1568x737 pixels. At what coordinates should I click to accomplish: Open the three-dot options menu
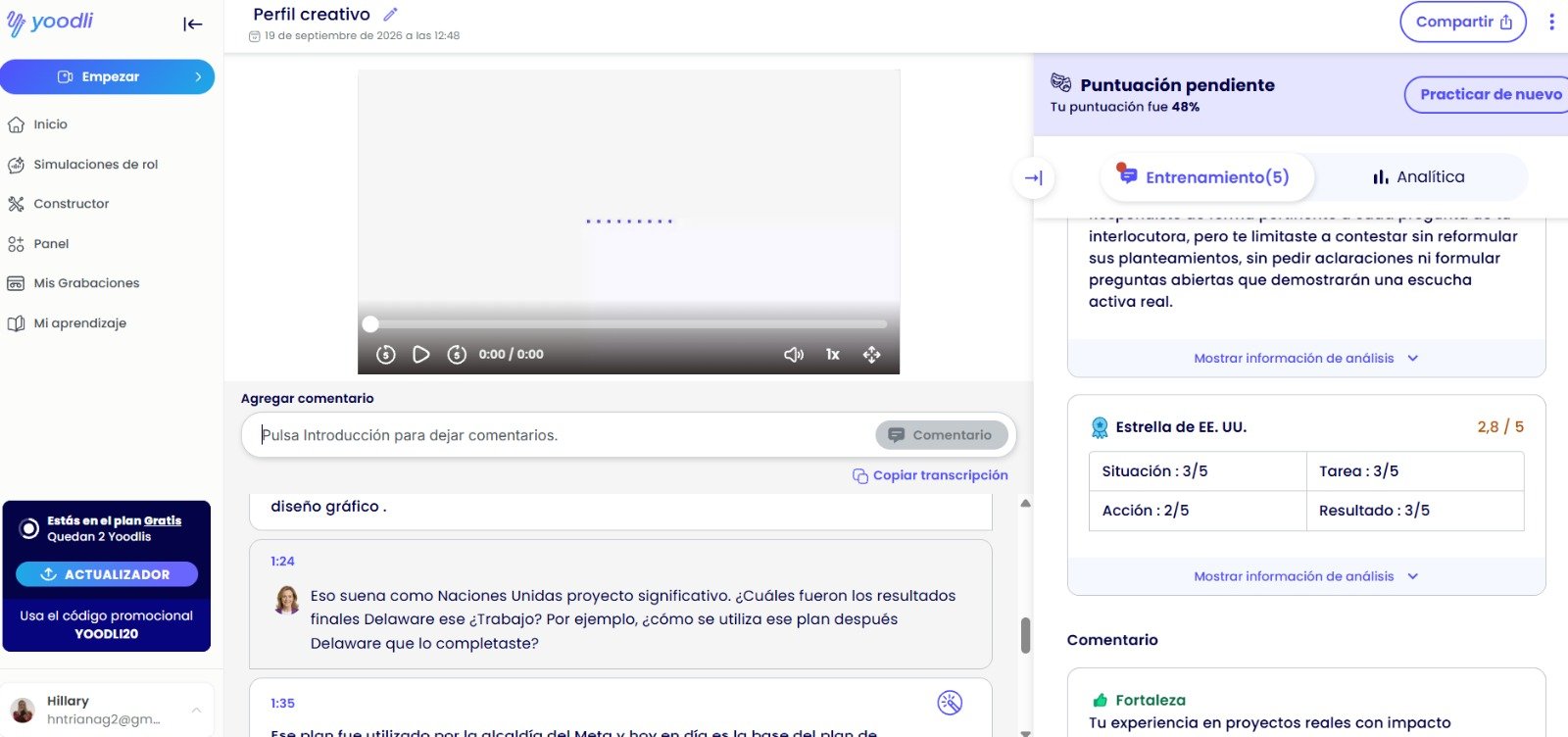[x=1551, y=22]
